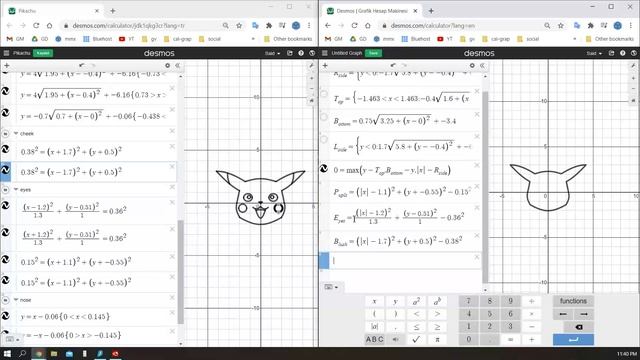The width and height of the screenshot is (640, 360).
Task: Open the Windows Start menu
Action: click(x=7, y=353)
